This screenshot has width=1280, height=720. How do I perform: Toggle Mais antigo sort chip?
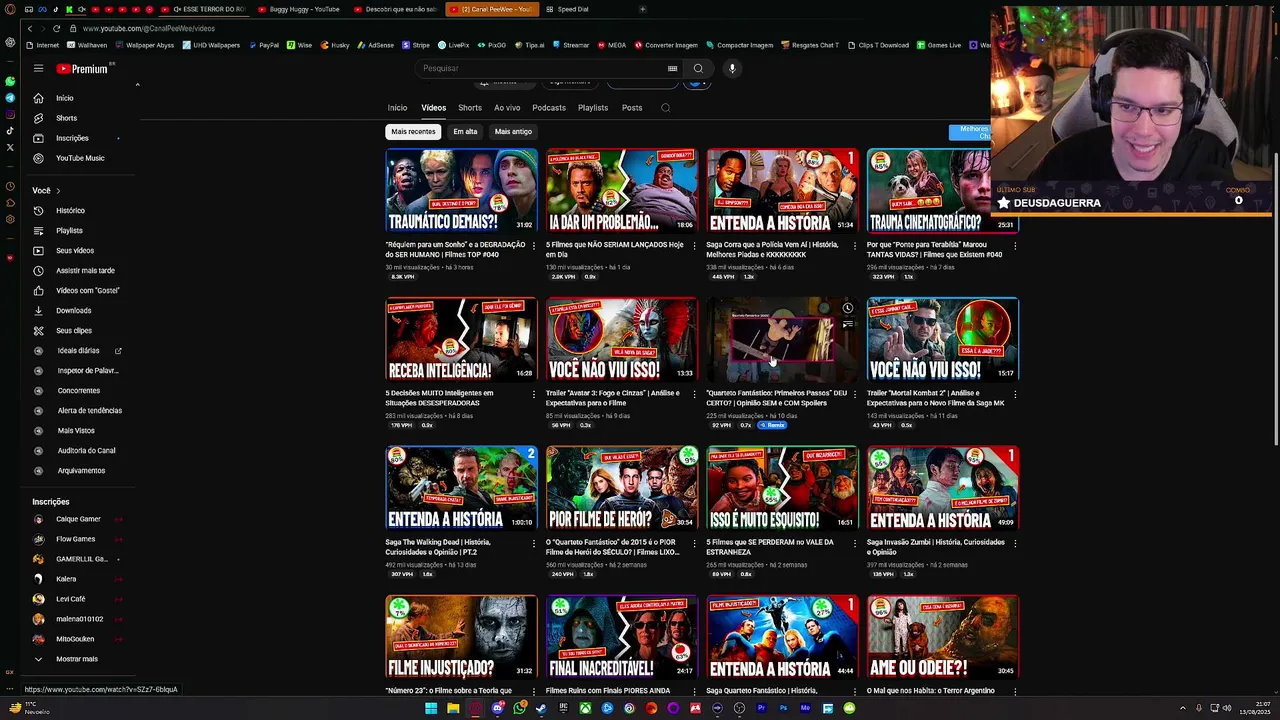coord(513,132)
